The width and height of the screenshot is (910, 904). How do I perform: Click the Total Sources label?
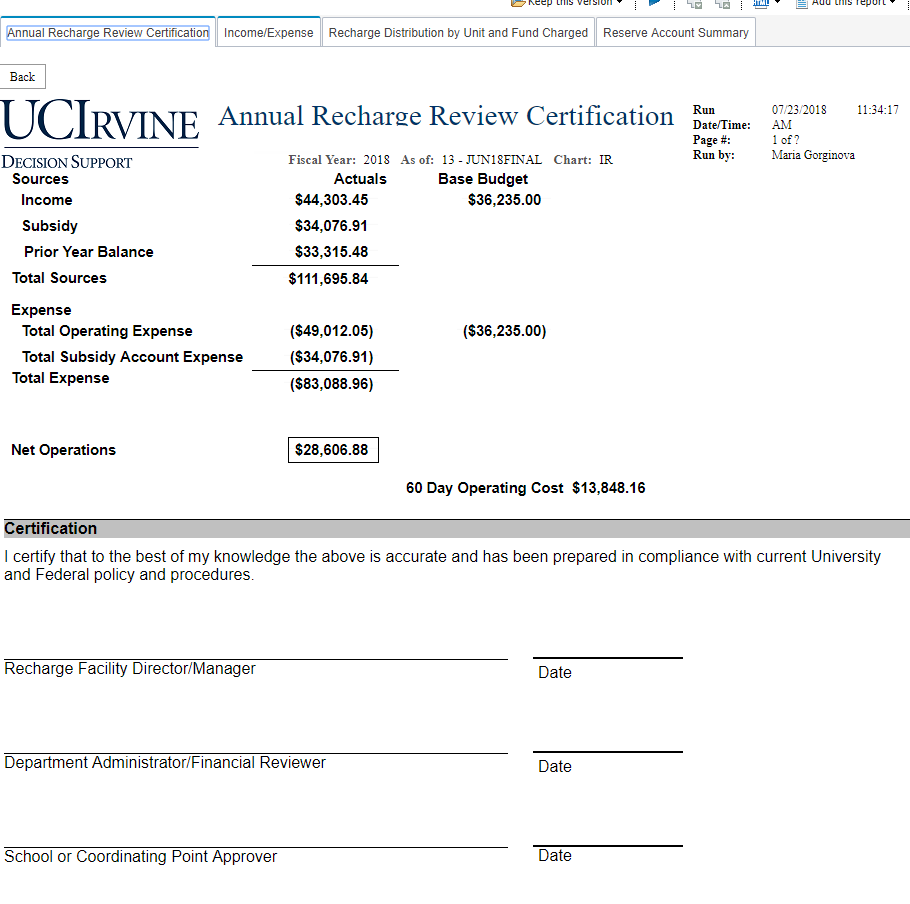(59, 278)
